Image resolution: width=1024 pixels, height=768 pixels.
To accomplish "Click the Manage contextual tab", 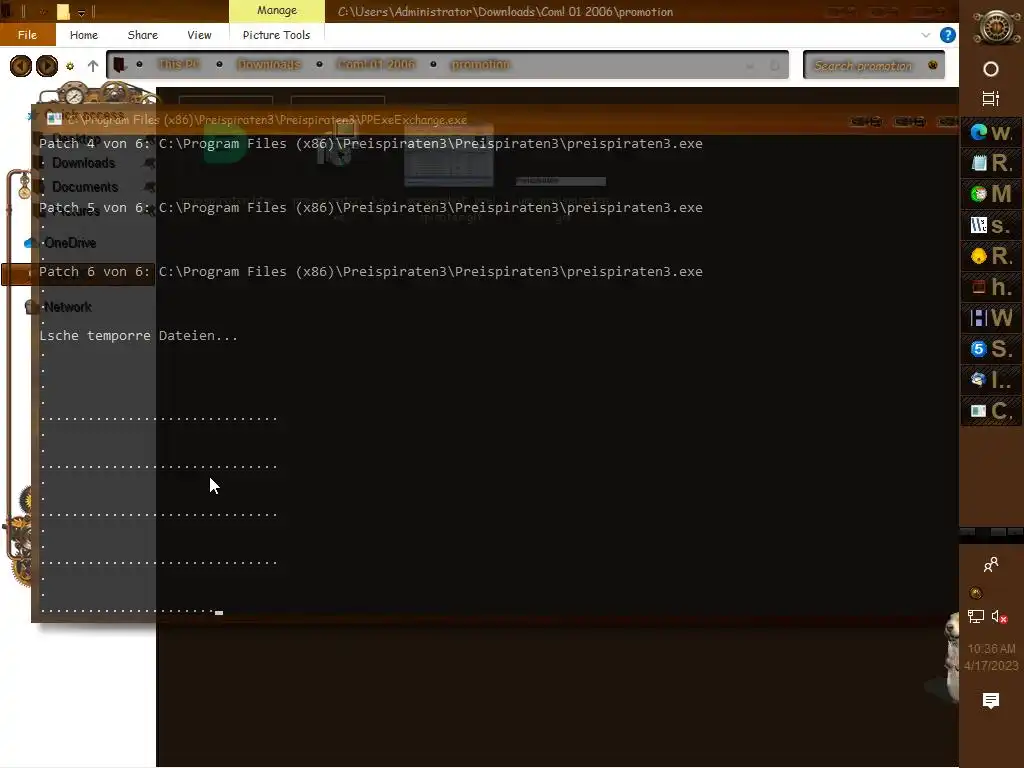I will tap(277, 10).
